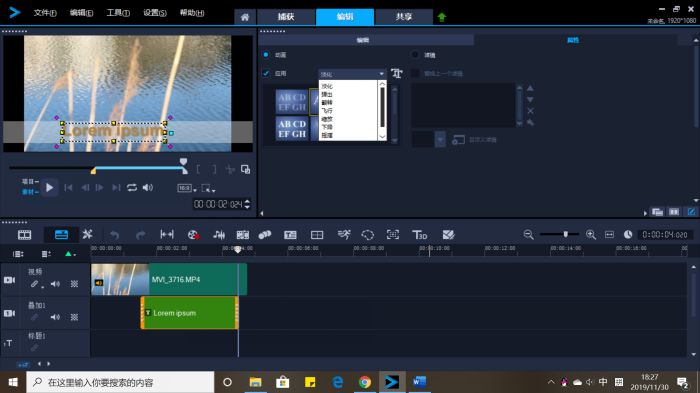Click the zoom out magnifier on timeline

pyautogui.click(x=529, y=234)
